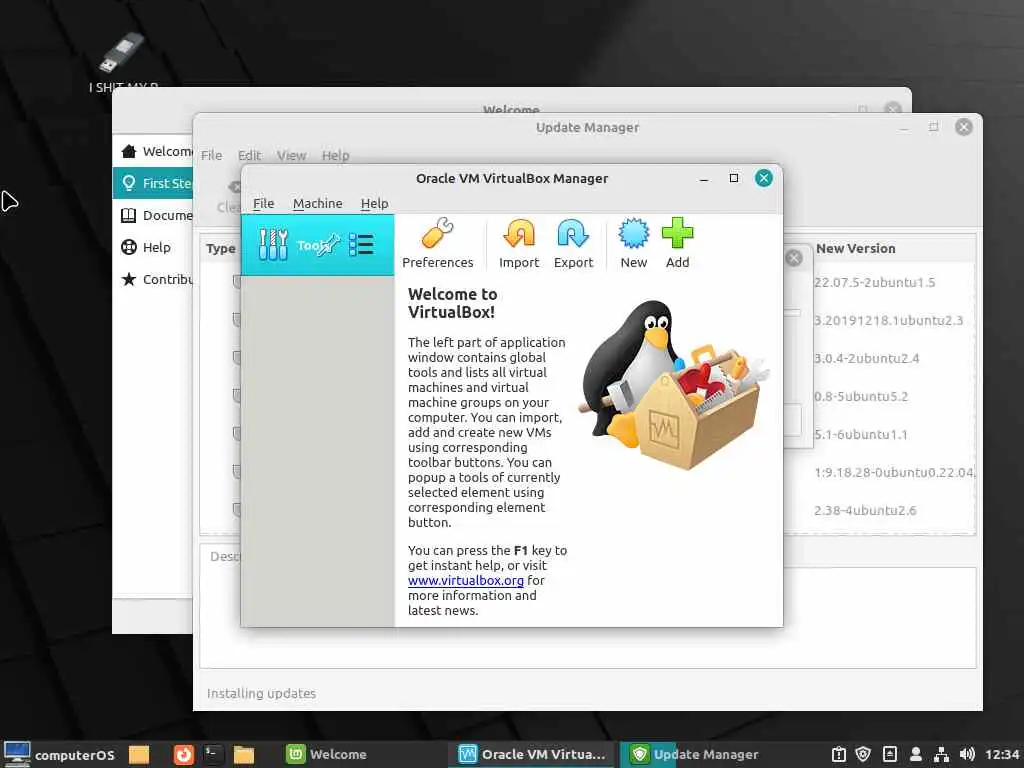
Task: Click the Export appliance icon
Action: [573, 244]
